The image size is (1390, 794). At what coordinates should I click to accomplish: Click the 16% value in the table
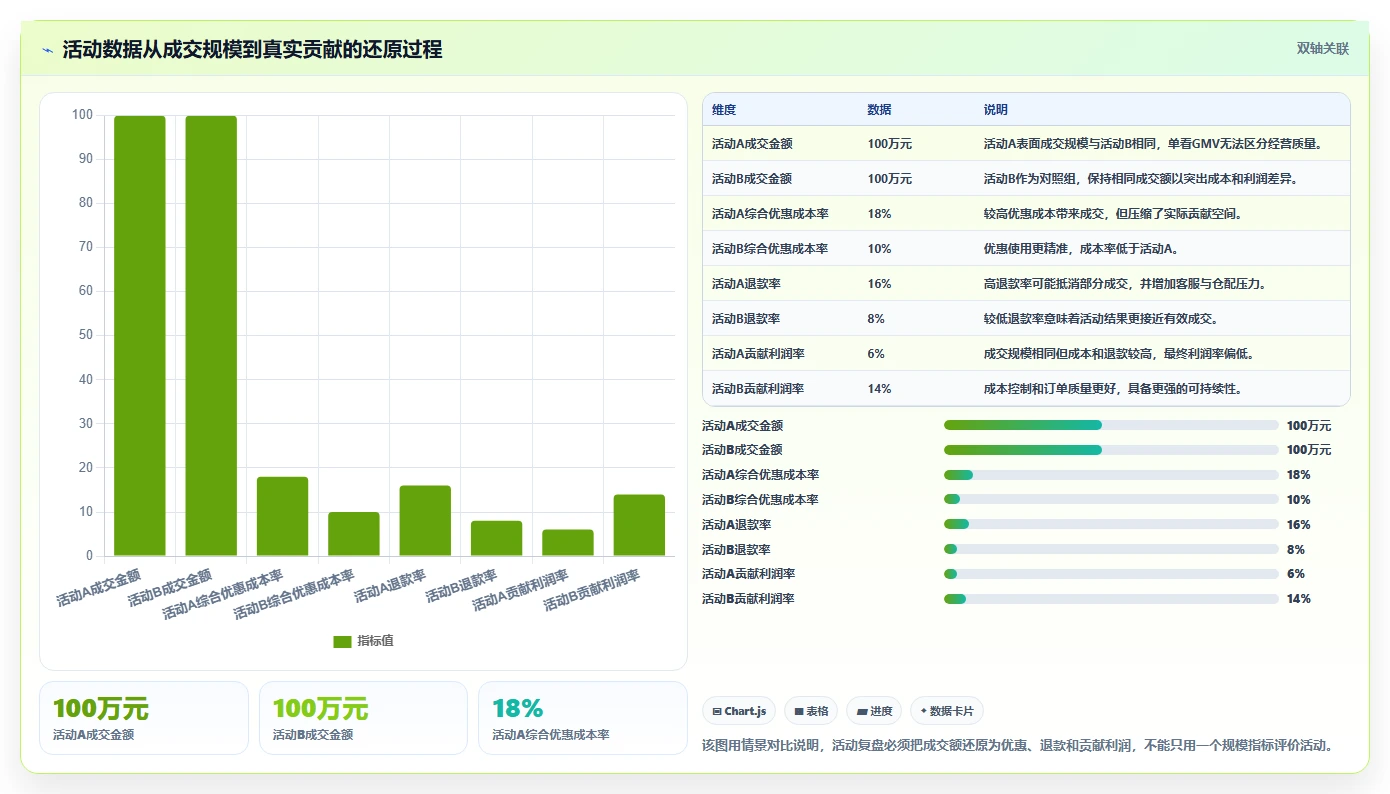click(x=879, y=284)
